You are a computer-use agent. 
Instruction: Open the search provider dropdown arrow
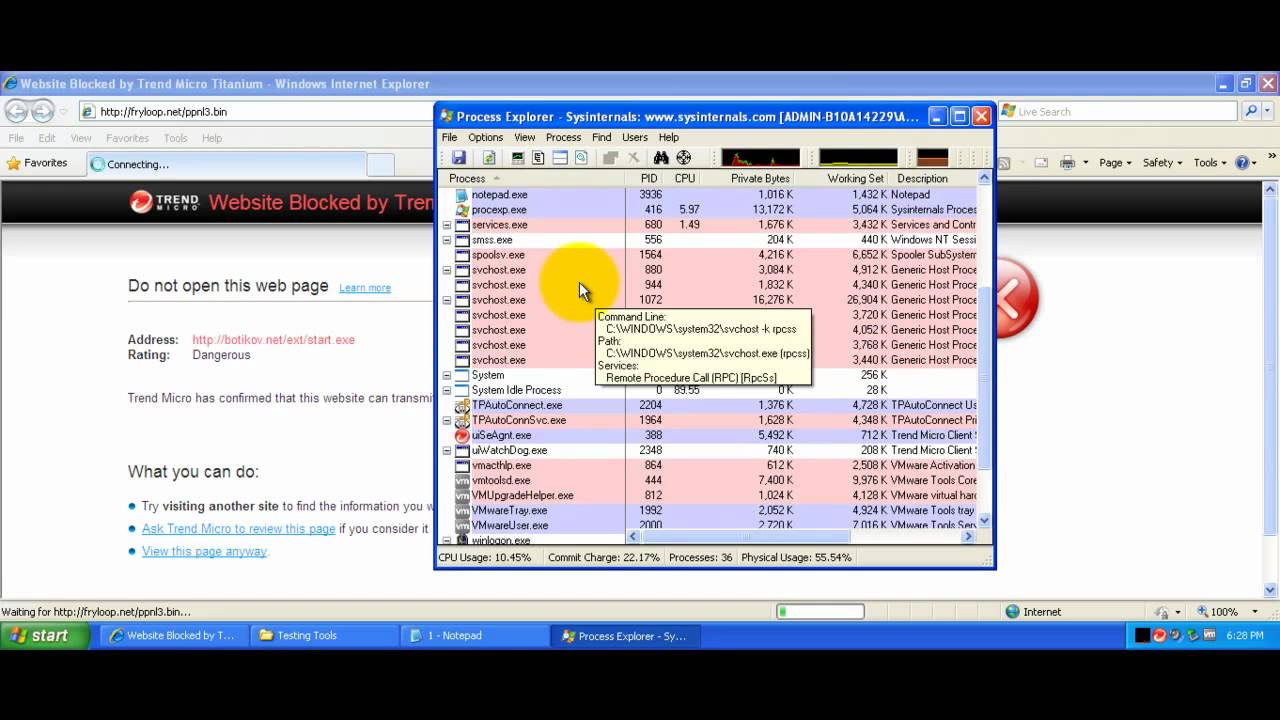[1269, 111]
